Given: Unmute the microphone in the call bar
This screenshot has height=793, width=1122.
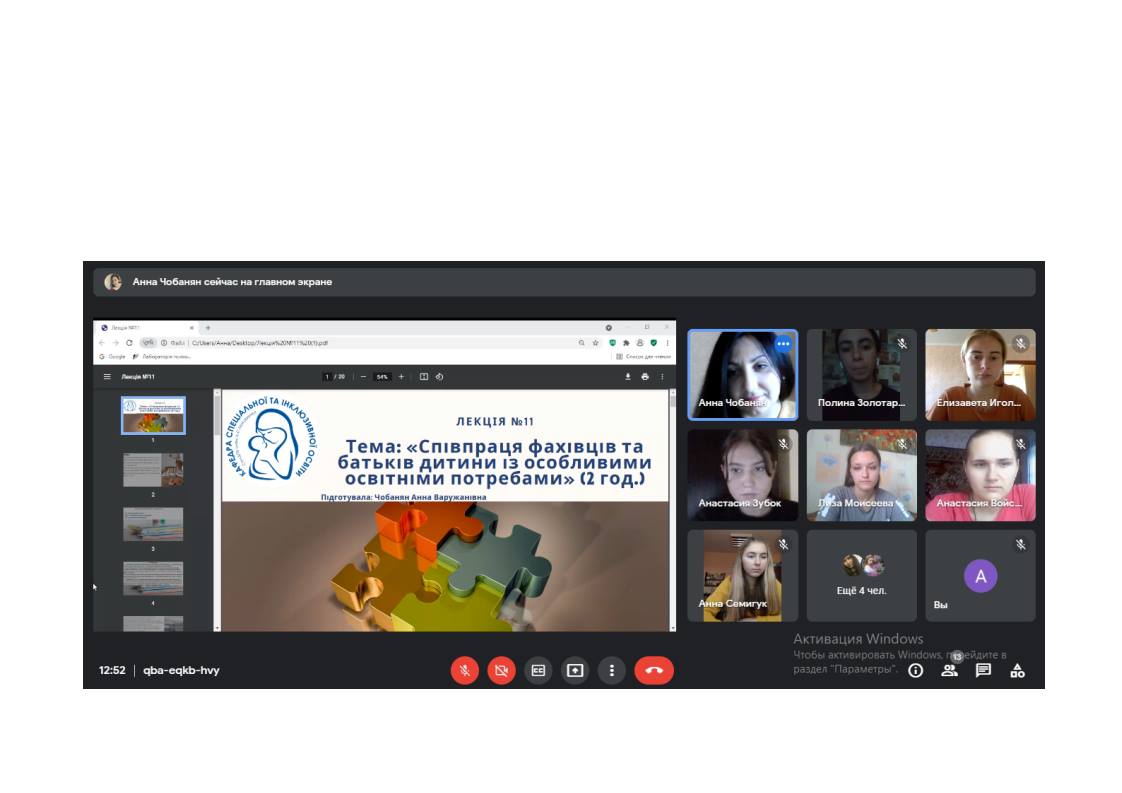Looking at the screenshot, I should pyautogui.click(x=464, y=670).
